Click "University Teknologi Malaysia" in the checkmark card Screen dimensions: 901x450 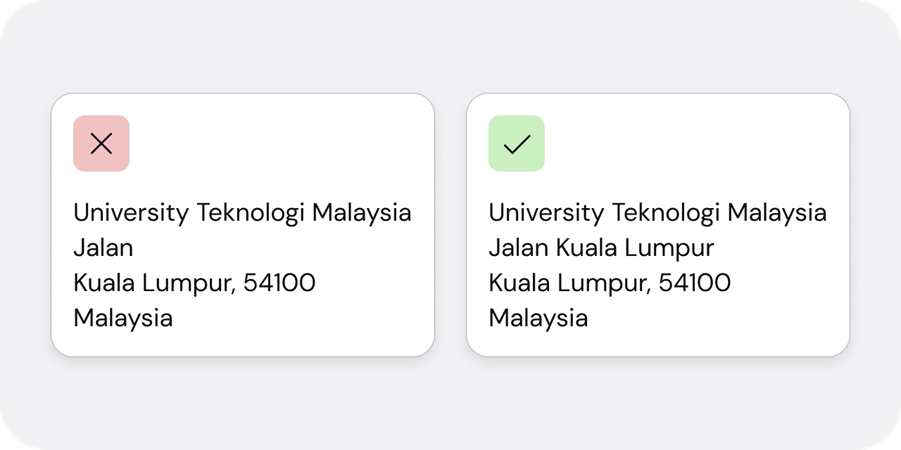point(657,213)
